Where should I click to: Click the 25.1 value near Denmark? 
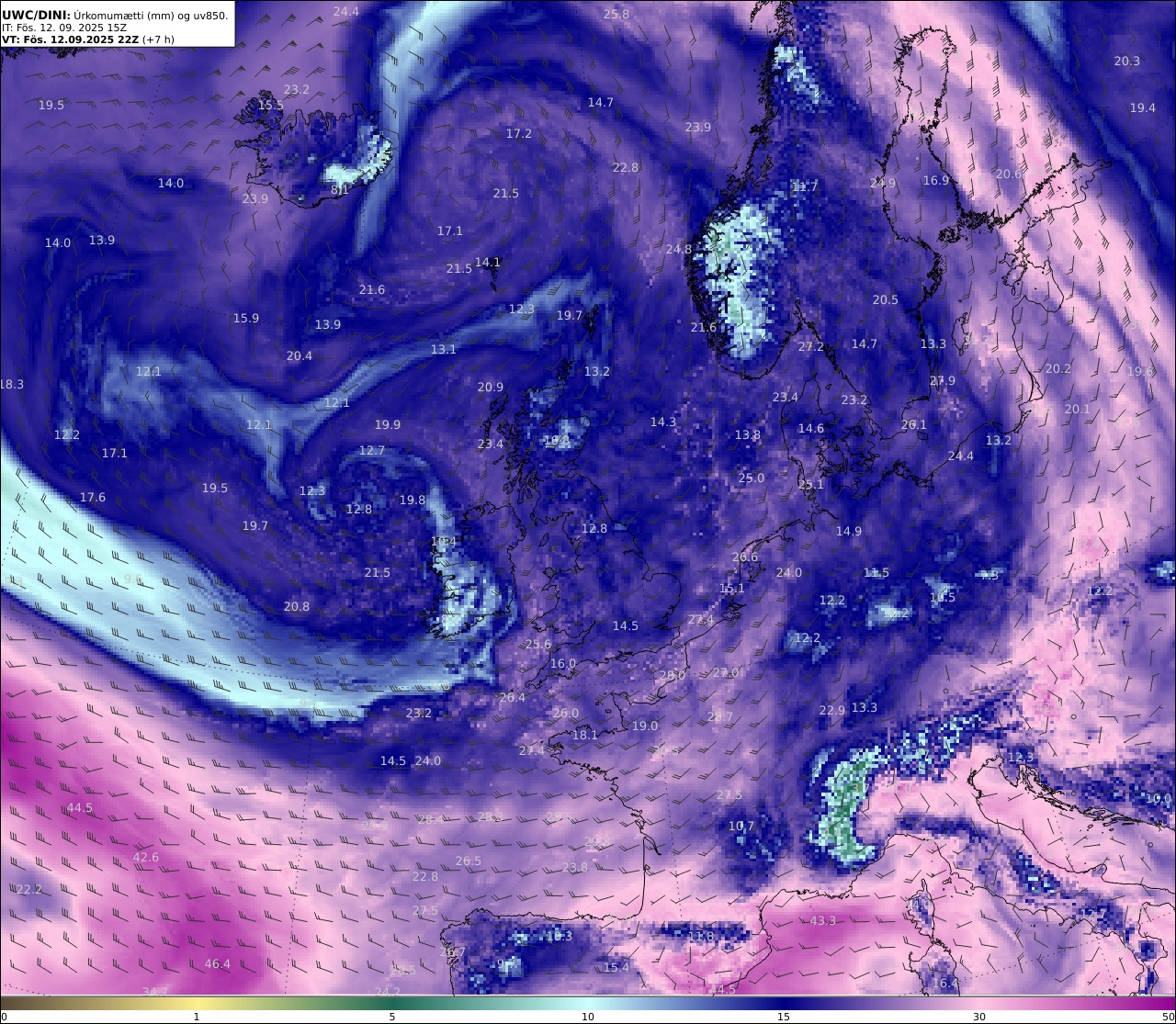(x=811, y=484)
